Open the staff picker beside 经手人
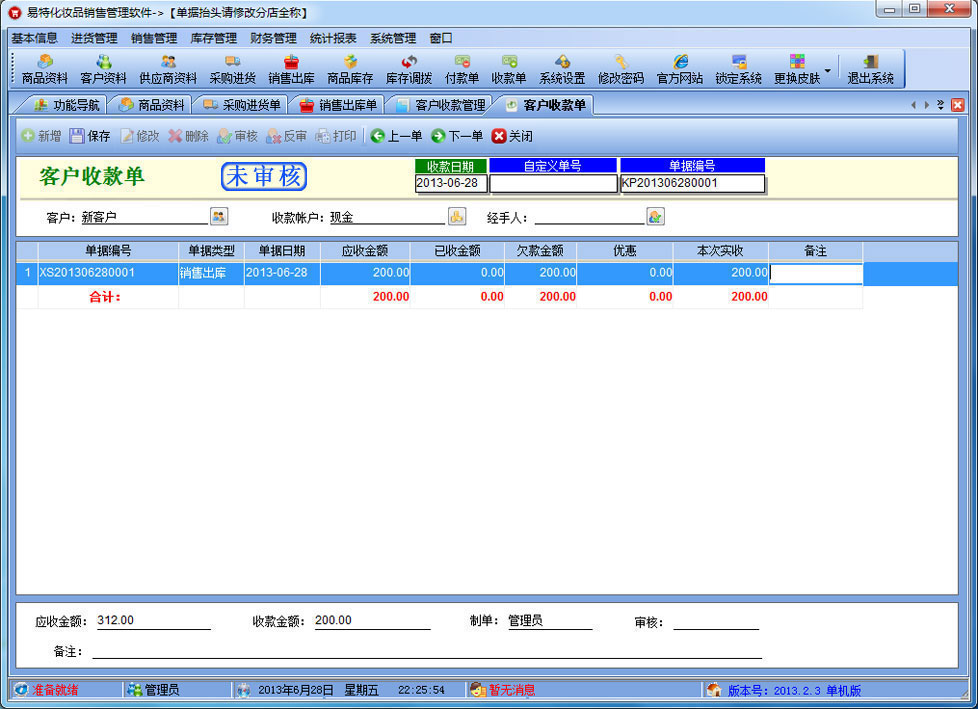Viewport: 978px width, 709px height. 655,216
